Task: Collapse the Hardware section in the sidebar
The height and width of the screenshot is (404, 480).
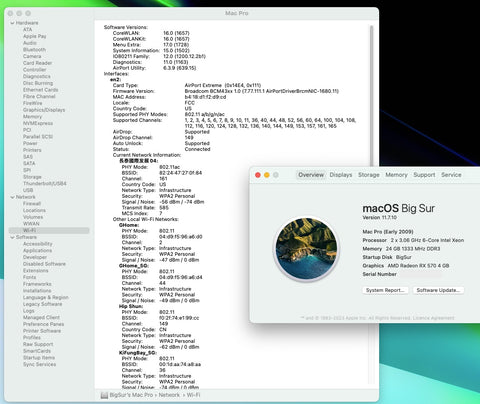Action: tap(12, 23)
